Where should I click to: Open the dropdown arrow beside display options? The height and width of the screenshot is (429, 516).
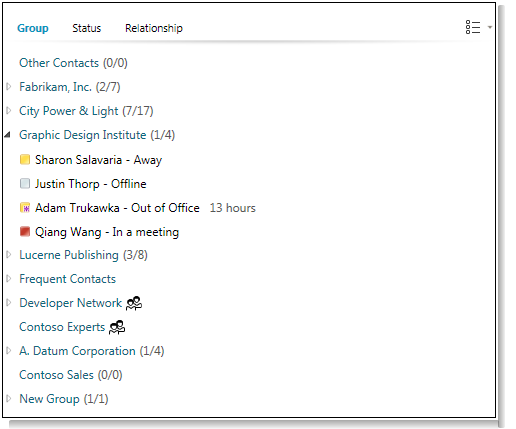click(x=490, y=27)
